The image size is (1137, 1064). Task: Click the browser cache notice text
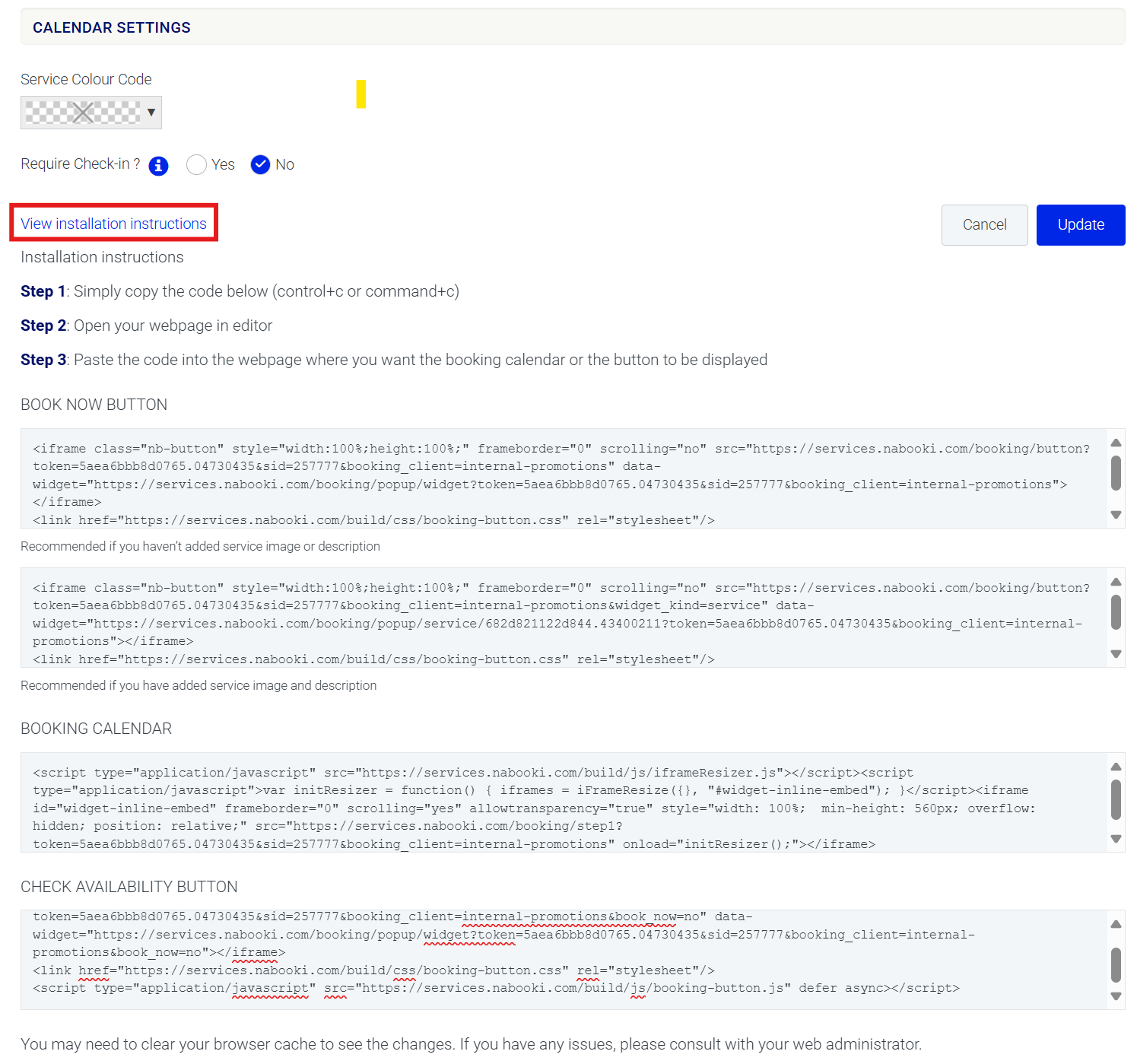point(471,1044)
